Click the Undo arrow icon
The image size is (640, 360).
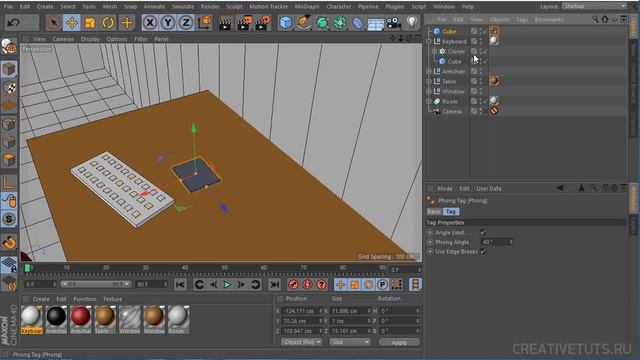coord(13,22)
